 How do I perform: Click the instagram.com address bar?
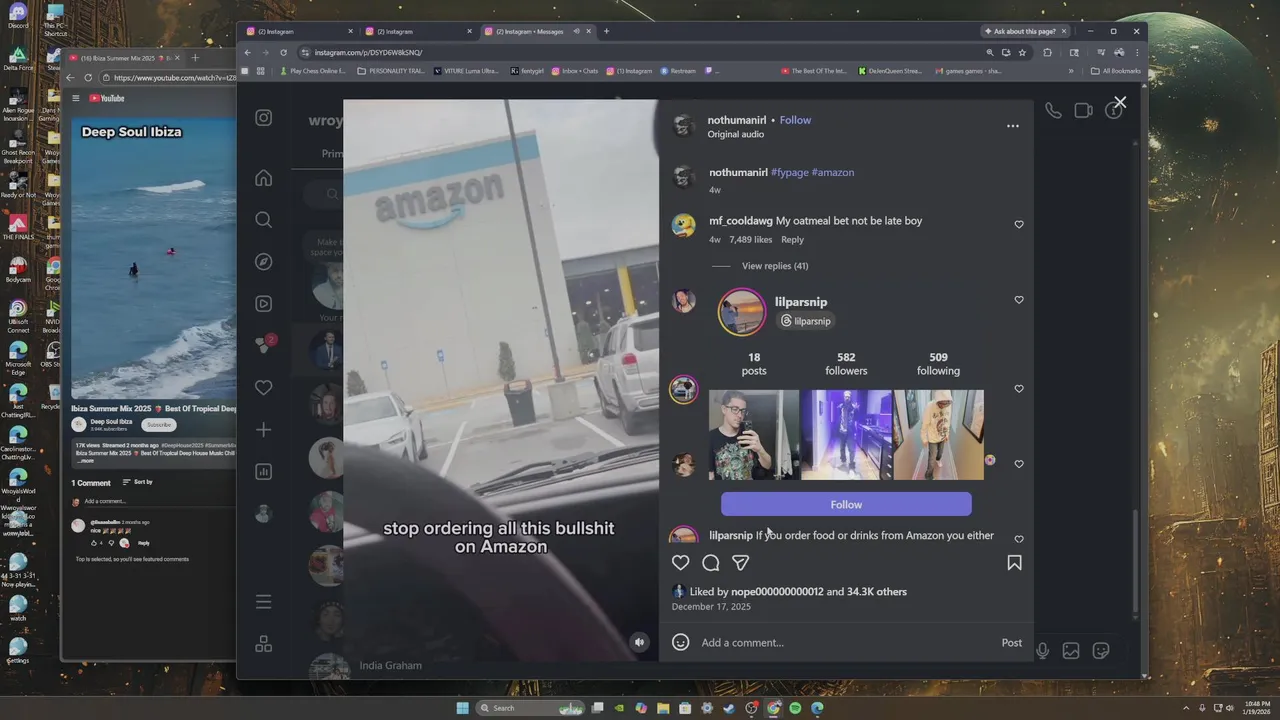tap(640, 52)
